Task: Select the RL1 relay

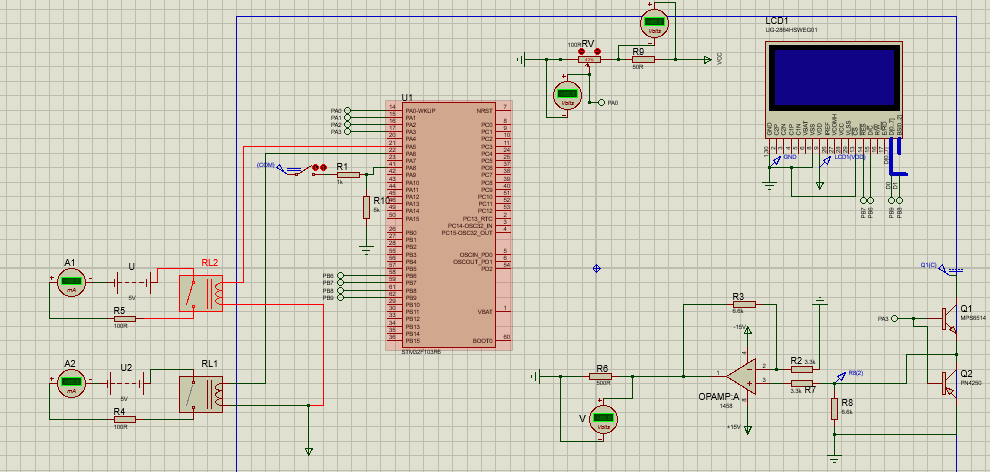Action: pos(201,394)
